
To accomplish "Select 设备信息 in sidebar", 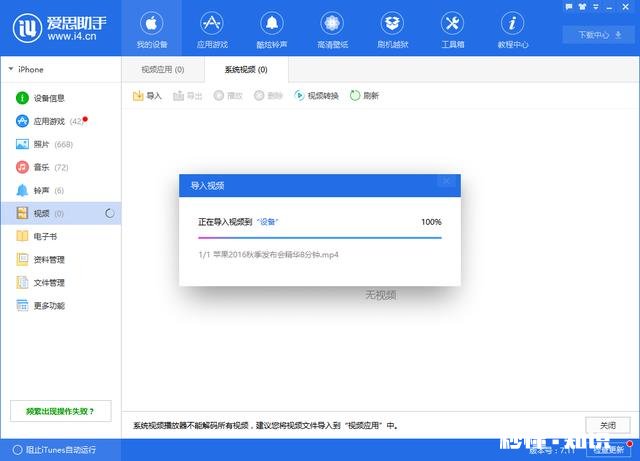I will (61, 98).
